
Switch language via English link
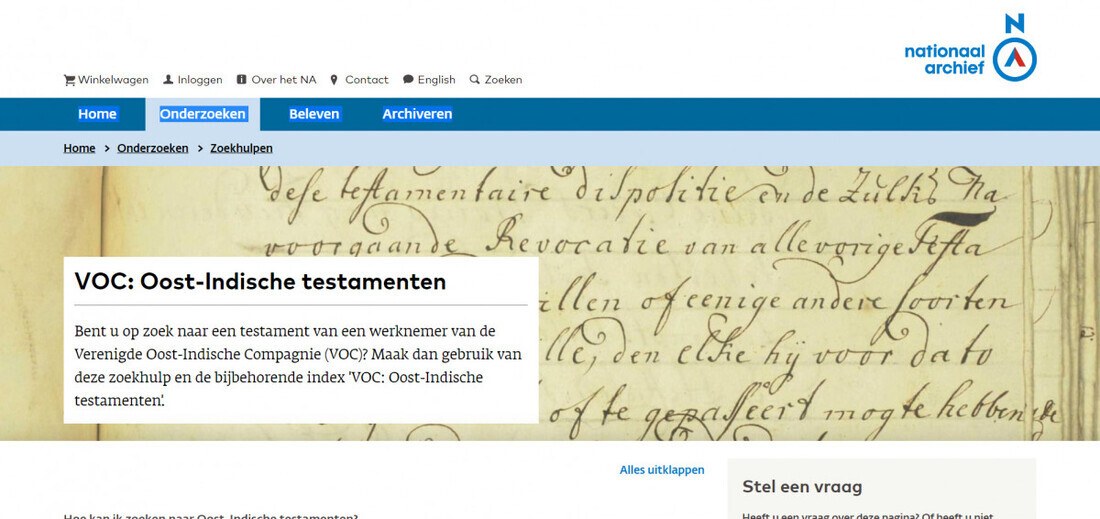[436, 80]
